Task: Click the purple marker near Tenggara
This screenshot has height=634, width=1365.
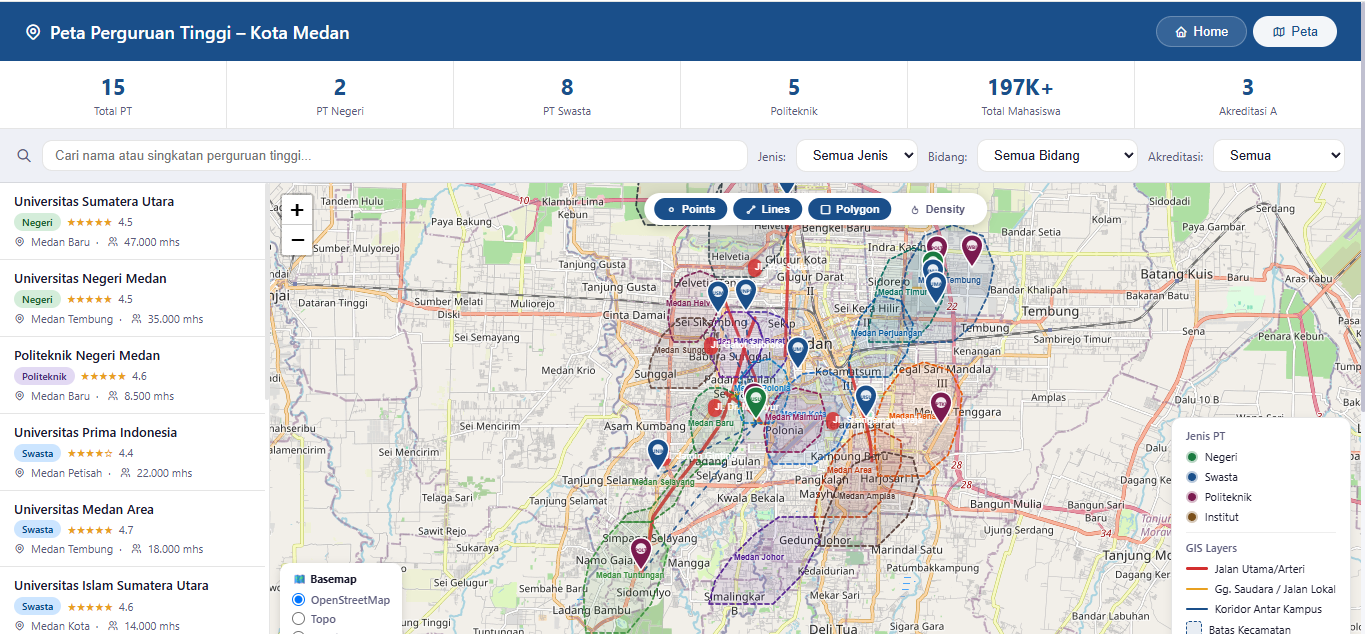Action: point(940,406)
